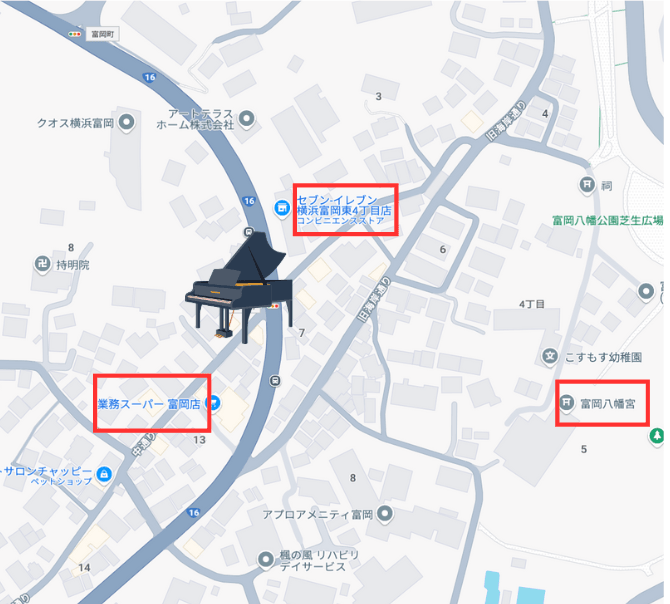Click the bus stop icon south of the piano
The image size is (670, 604).
(x=275, y=380)
